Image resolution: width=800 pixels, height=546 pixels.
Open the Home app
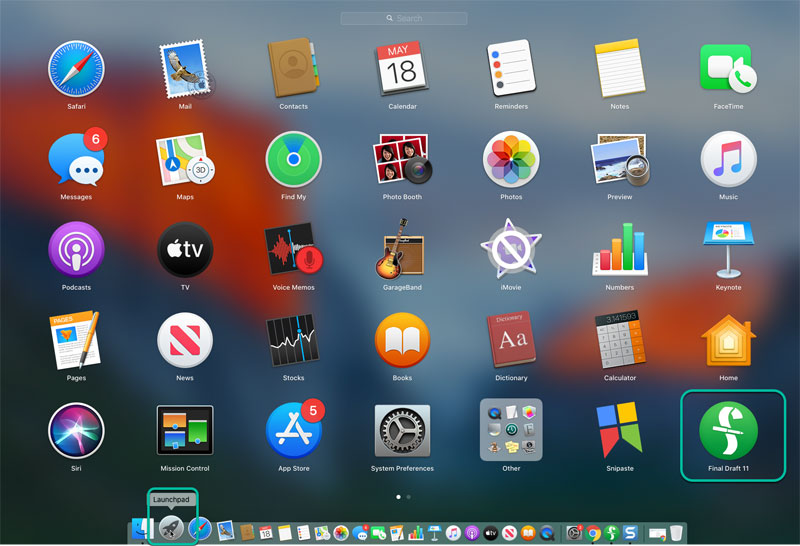coord(728,340)
